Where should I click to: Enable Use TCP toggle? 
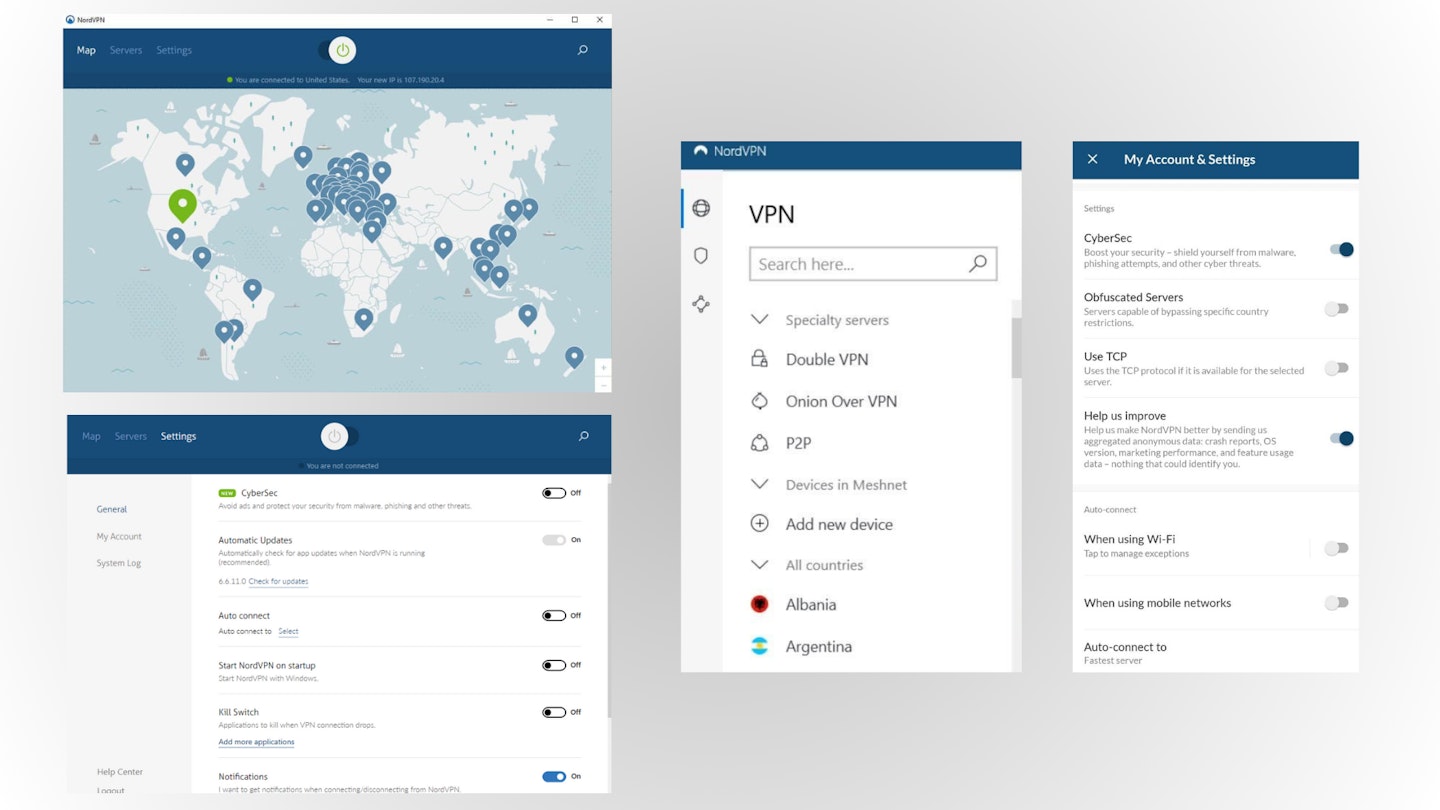click(x=1337, y=368)
